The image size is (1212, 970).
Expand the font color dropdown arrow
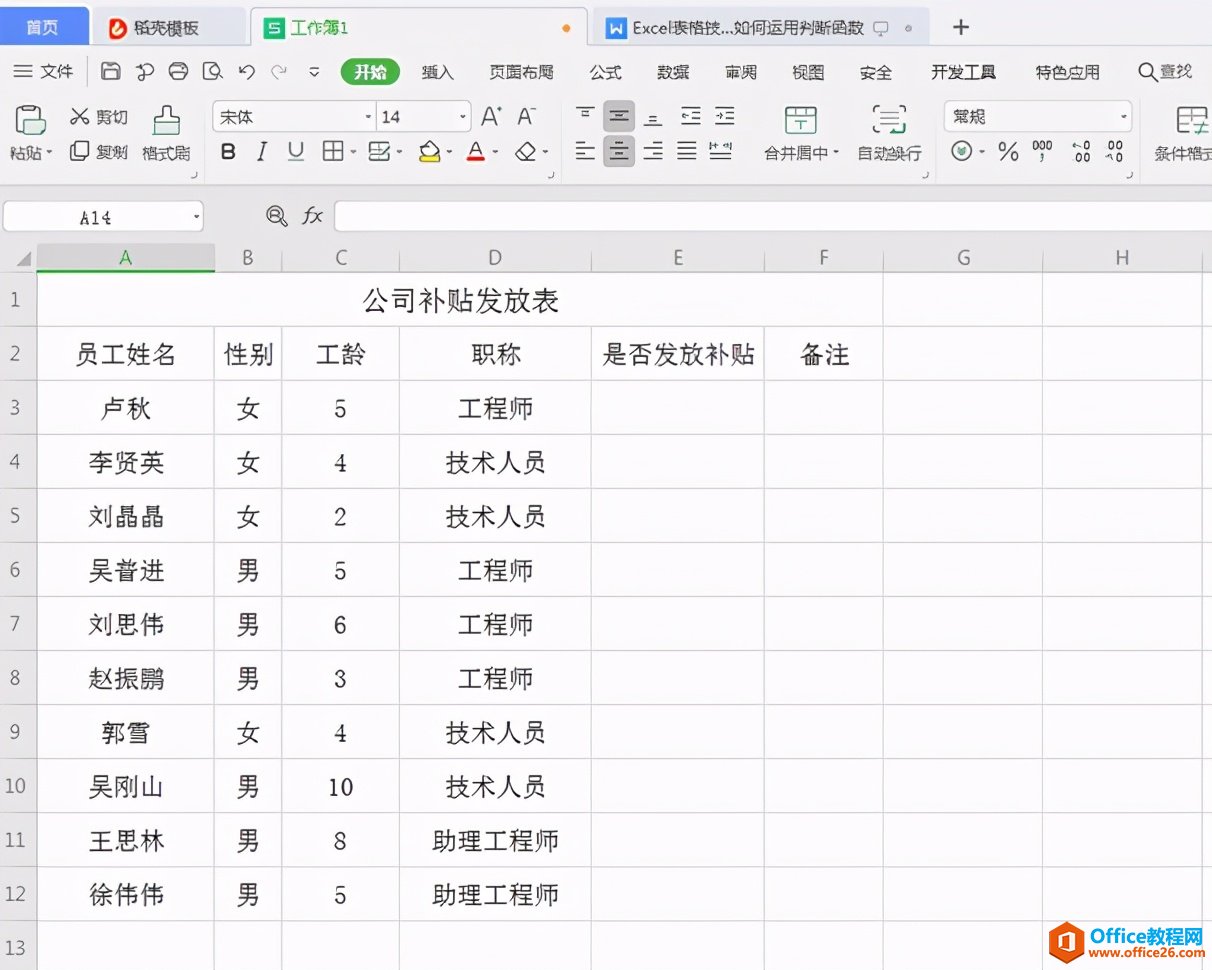[497, 153]
